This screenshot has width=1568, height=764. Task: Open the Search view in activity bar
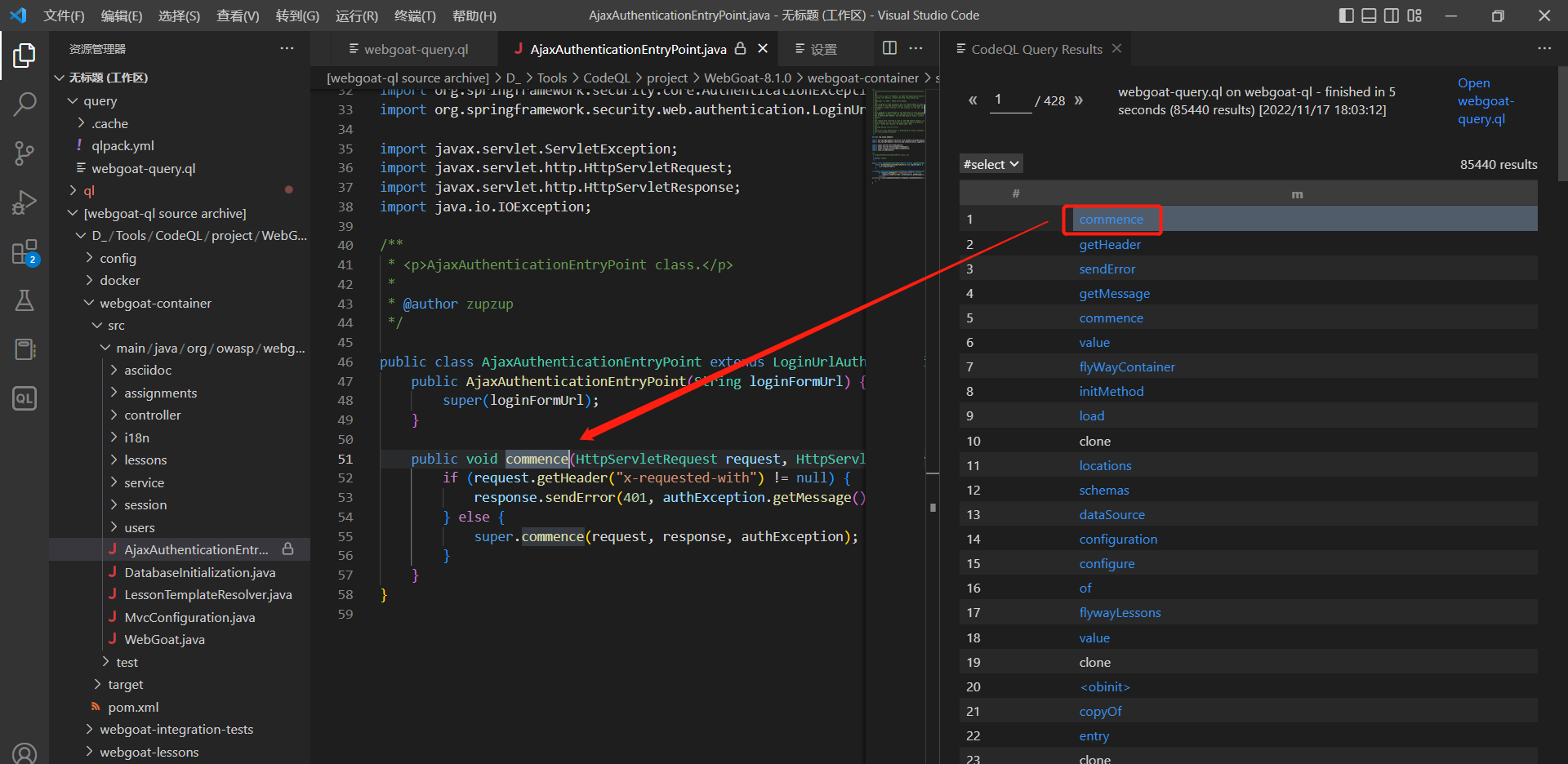tap(24, 104)
